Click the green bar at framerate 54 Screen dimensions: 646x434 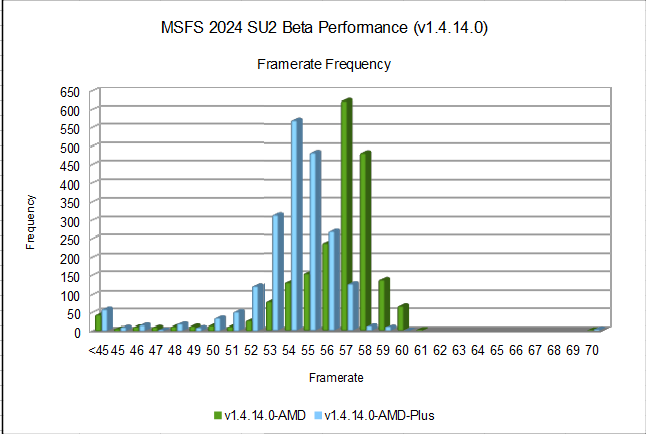coord(288,306)
